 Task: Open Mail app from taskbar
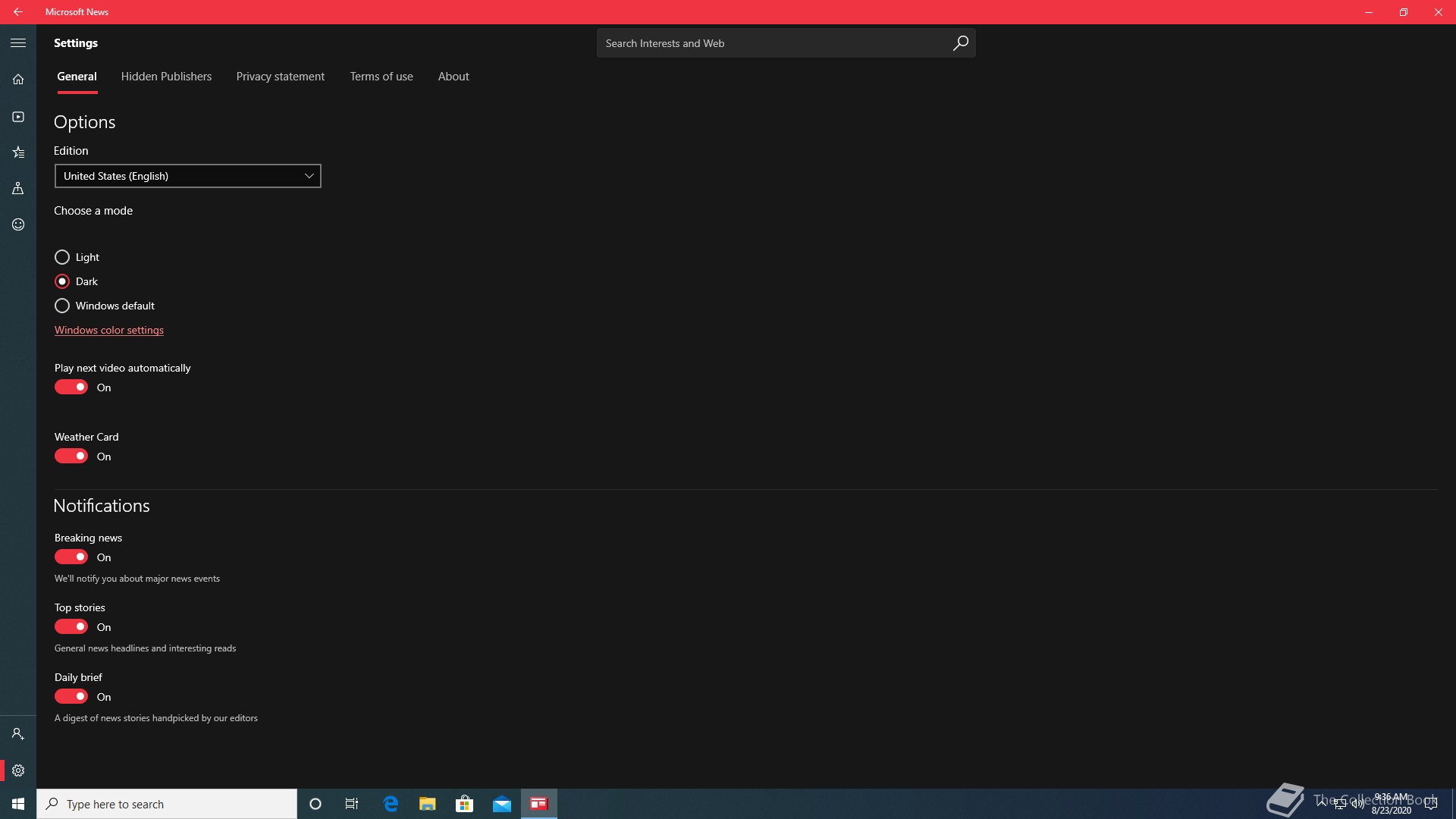[502, 804]
